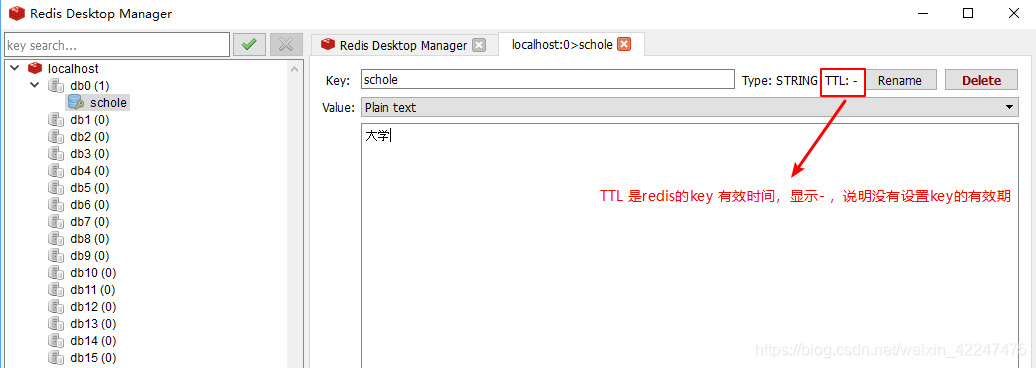Screen dimensions: 1036x368
Task: Click the db0 database icon
Action: [x=56, y=85]
